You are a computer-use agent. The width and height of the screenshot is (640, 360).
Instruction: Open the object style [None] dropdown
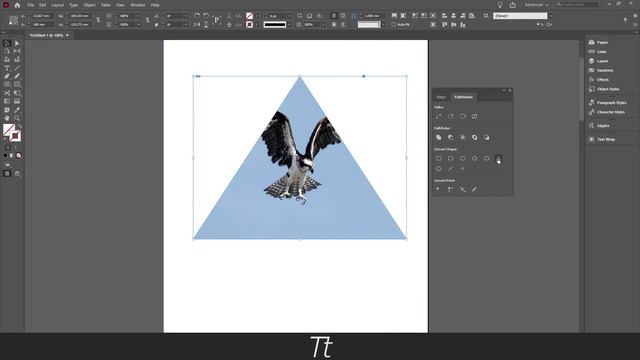click(550, 16)
